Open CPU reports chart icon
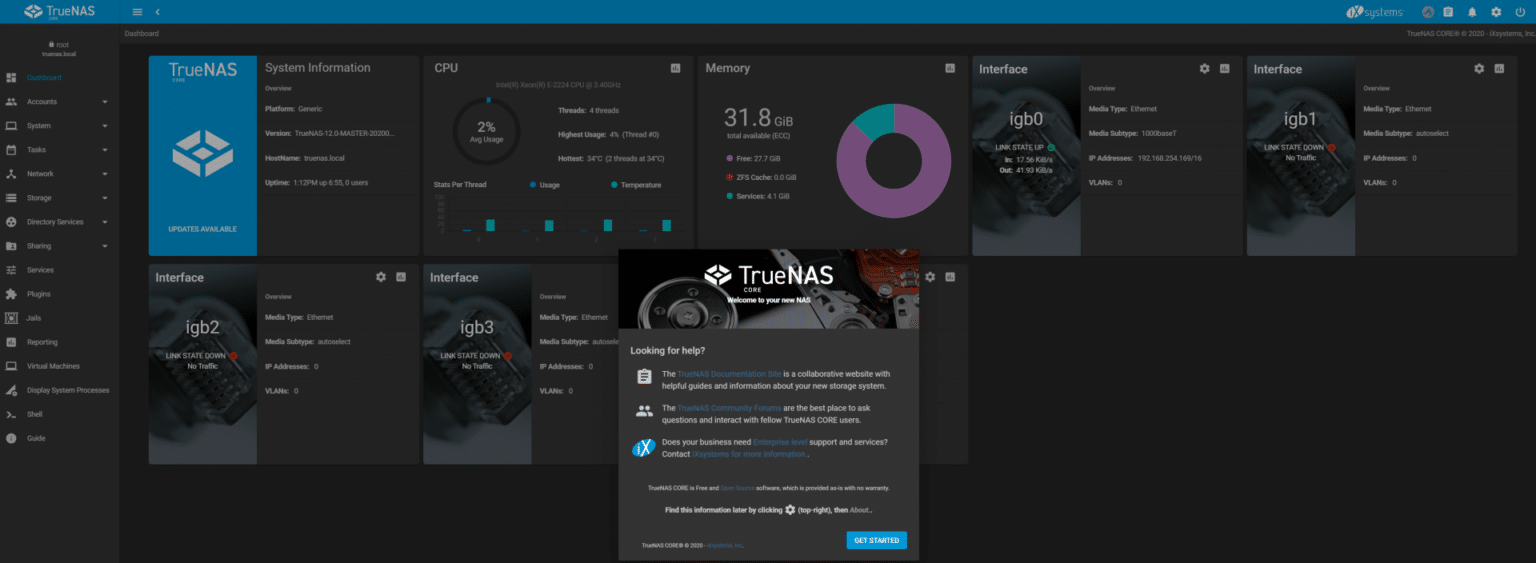The width and height of the screenshot is (1536, 563). [x=675, y=68]
